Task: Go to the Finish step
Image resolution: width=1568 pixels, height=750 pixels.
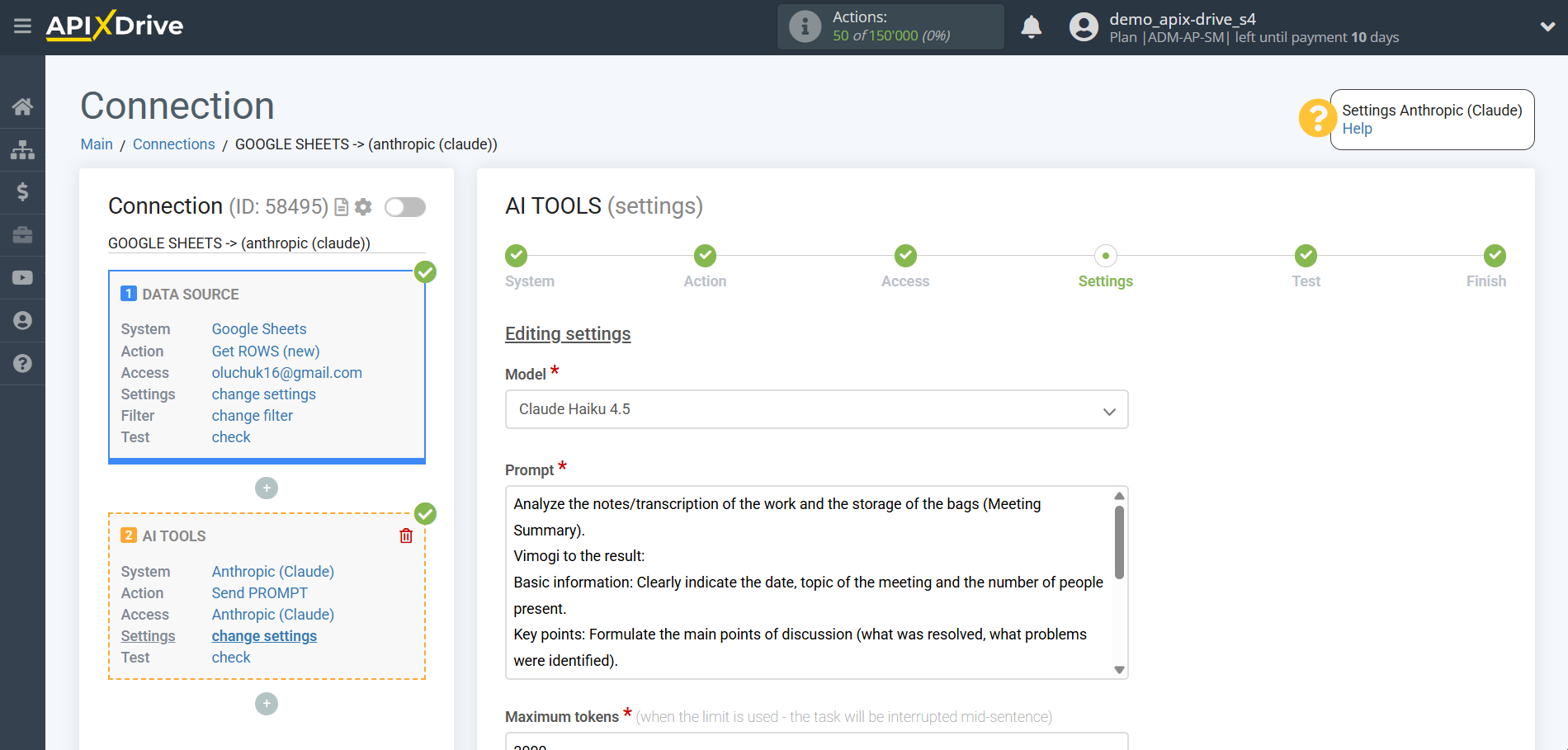Action: coord(1495,256)
